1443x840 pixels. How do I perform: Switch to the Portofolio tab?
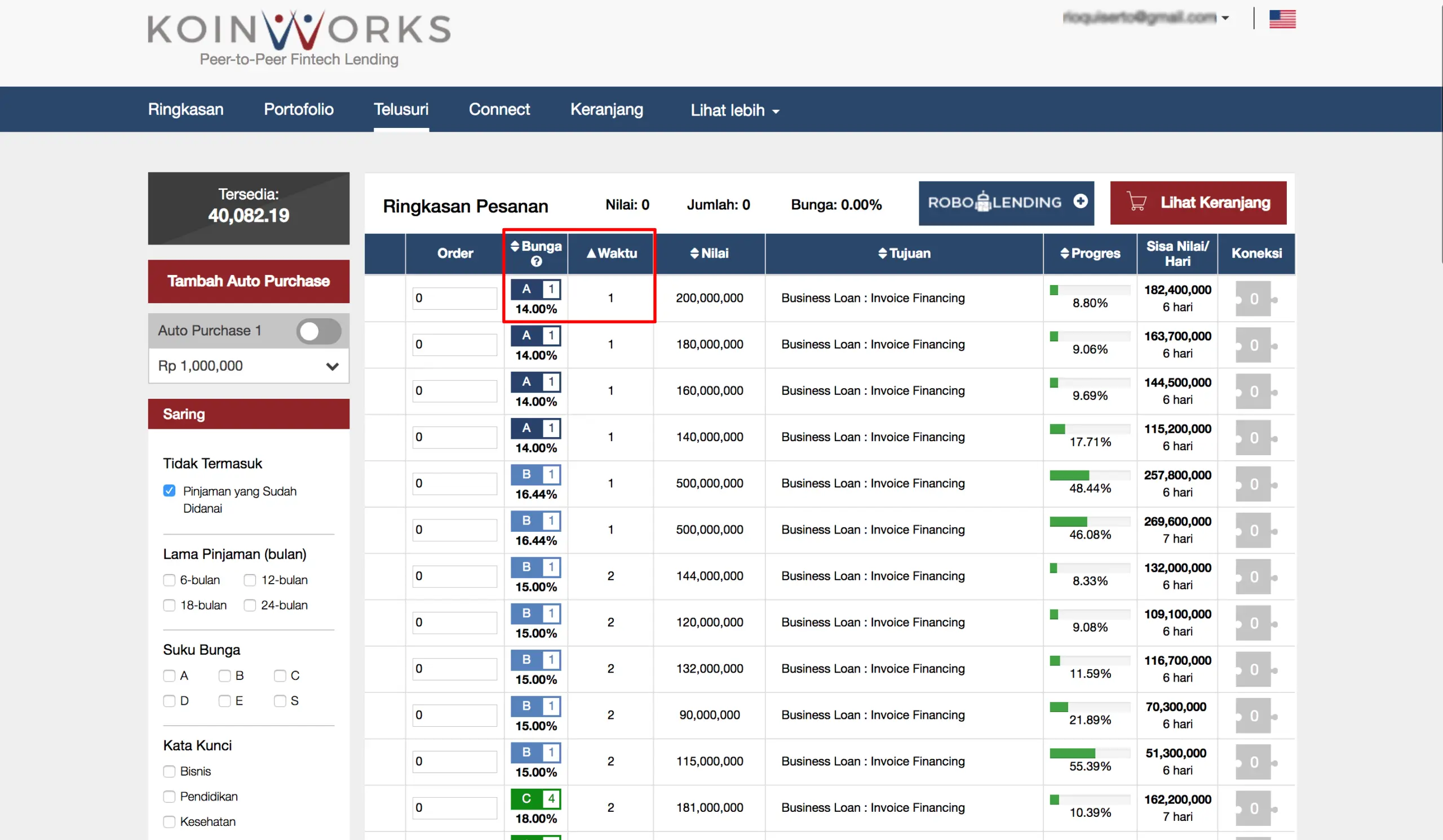click(298, 109)
